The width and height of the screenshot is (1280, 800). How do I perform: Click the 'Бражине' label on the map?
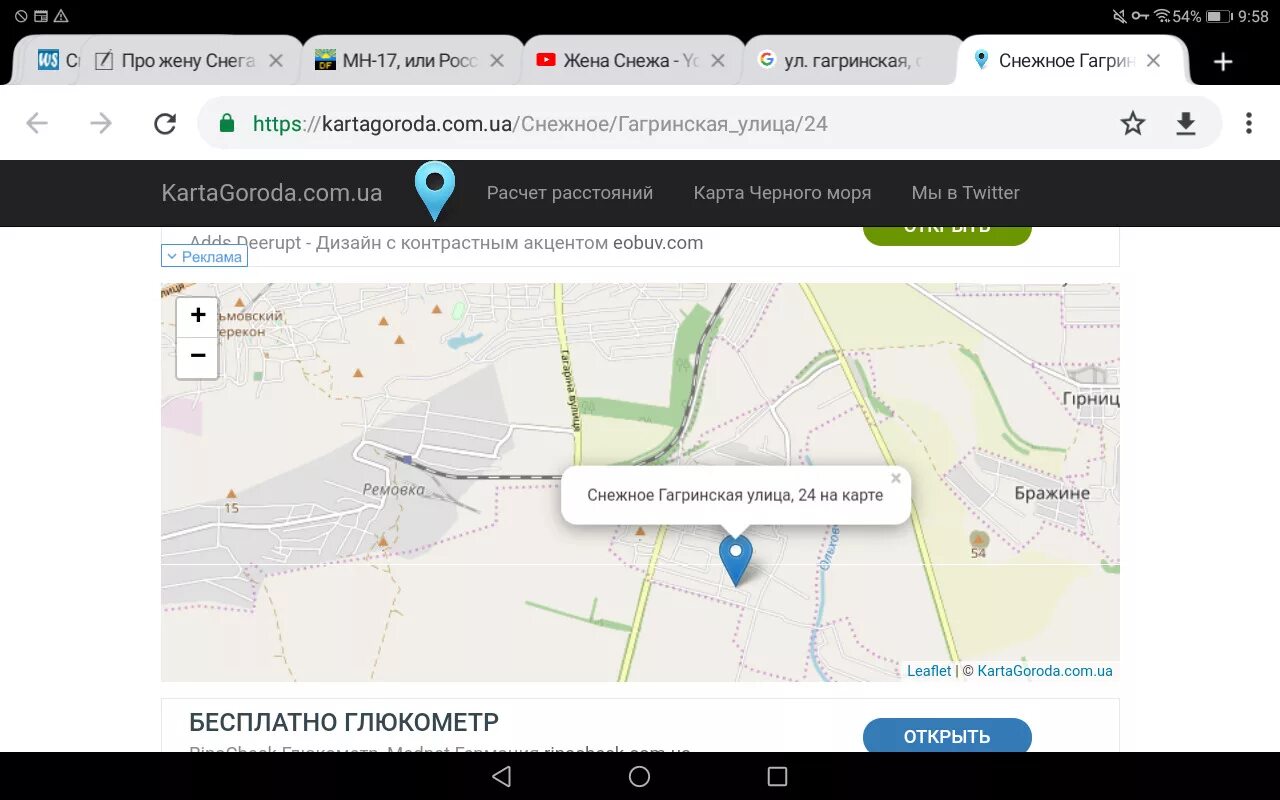(x=1052, y=493)
